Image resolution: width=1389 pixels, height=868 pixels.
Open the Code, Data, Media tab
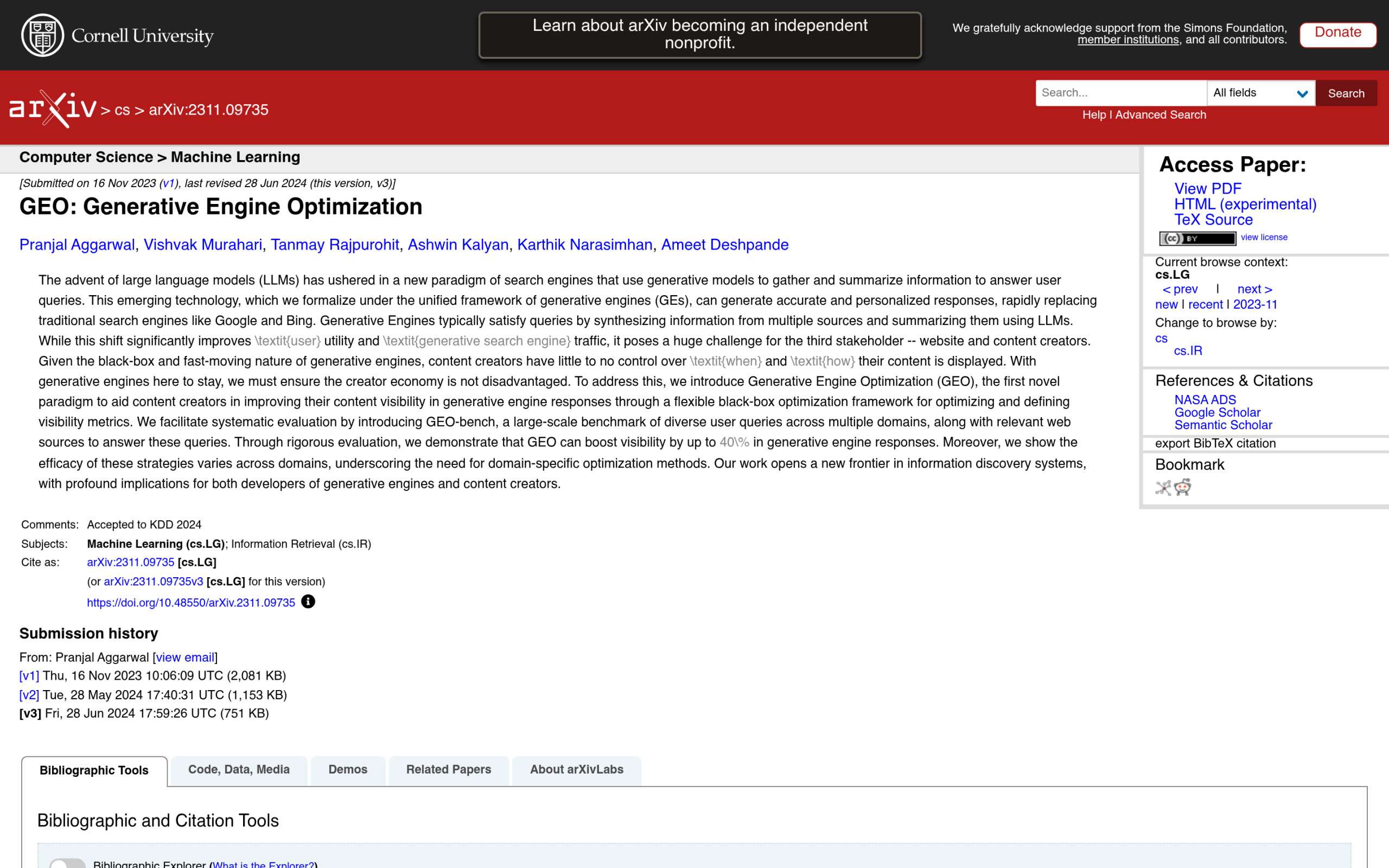pyautogui.click(x=239, y=770)
